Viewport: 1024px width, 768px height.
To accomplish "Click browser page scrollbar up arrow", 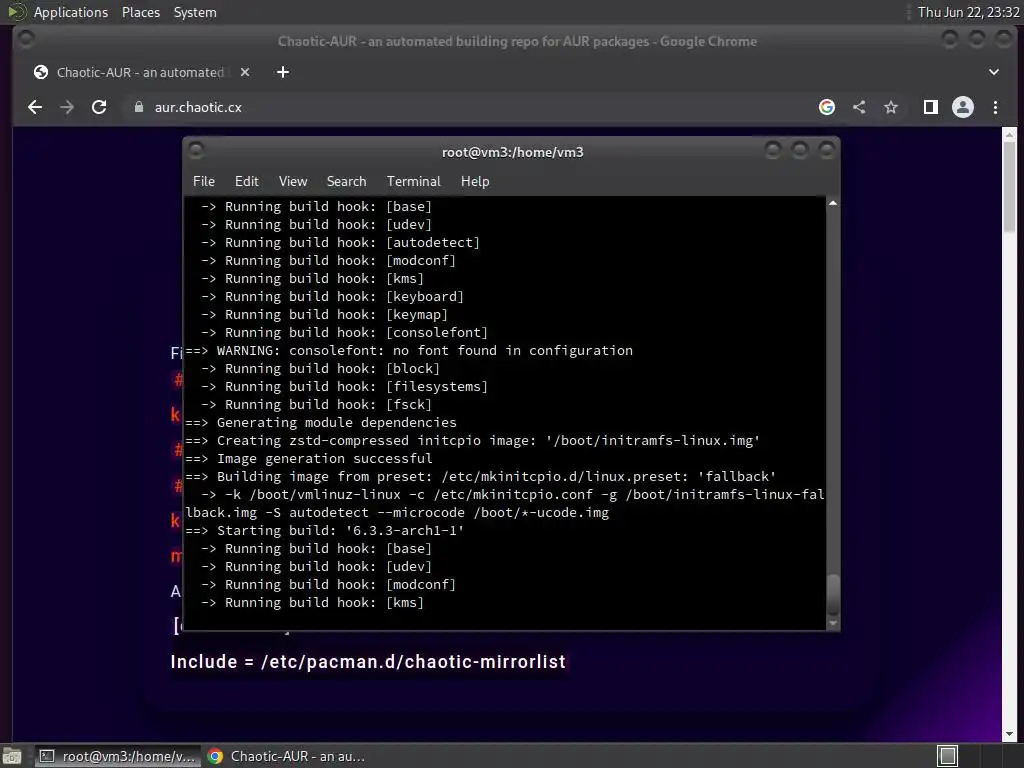I will 1010,134.
